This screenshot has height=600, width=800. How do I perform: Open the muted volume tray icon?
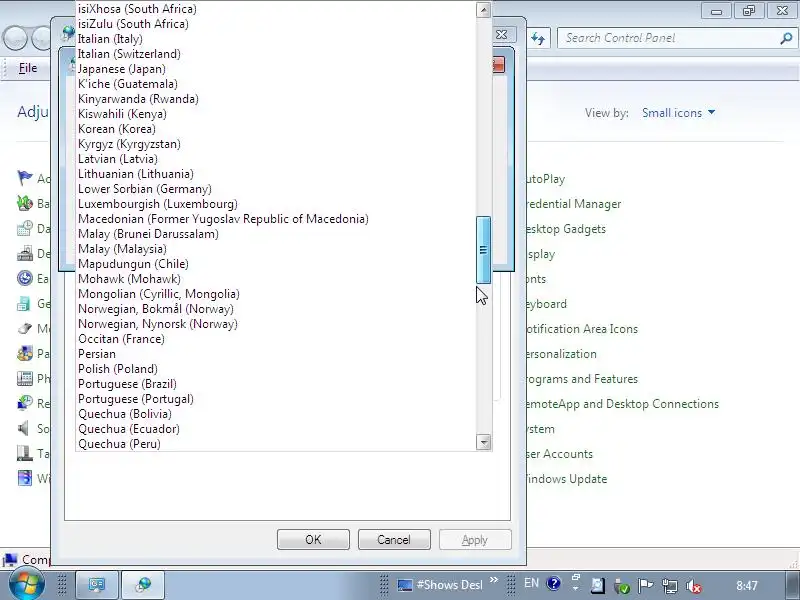point(694,586)
